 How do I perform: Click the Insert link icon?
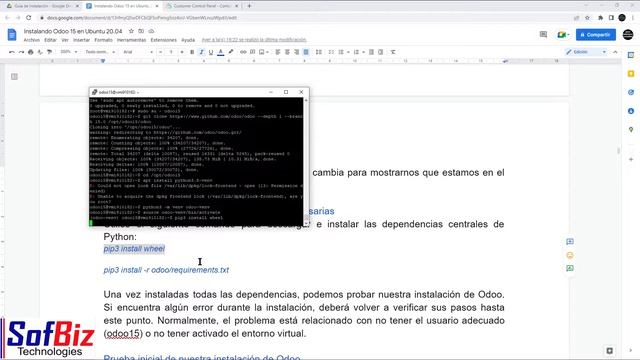[243, 52]
